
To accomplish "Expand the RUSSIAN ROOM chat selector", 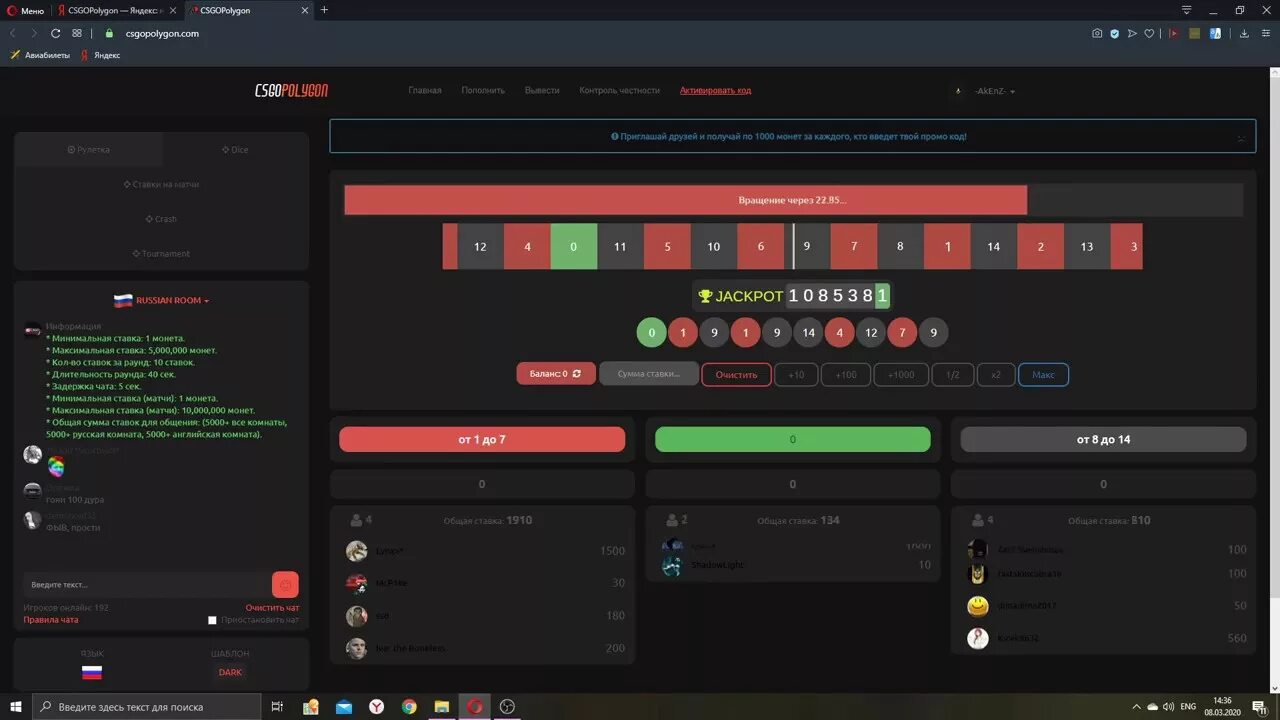I will (x=161, y=300).
